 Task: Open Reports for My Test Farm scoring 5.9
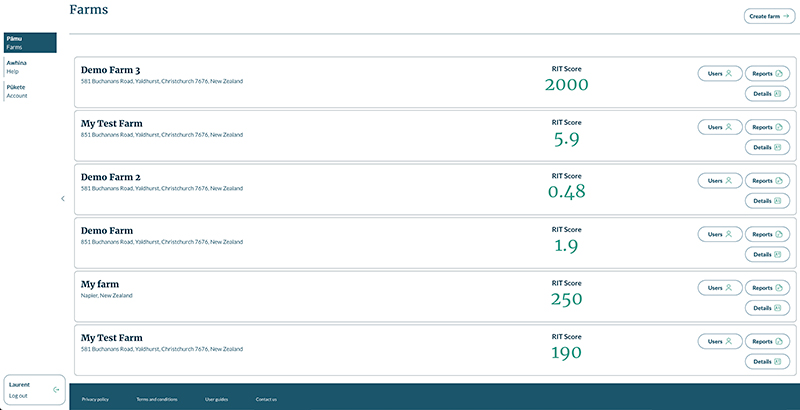(x=767, y=127)
